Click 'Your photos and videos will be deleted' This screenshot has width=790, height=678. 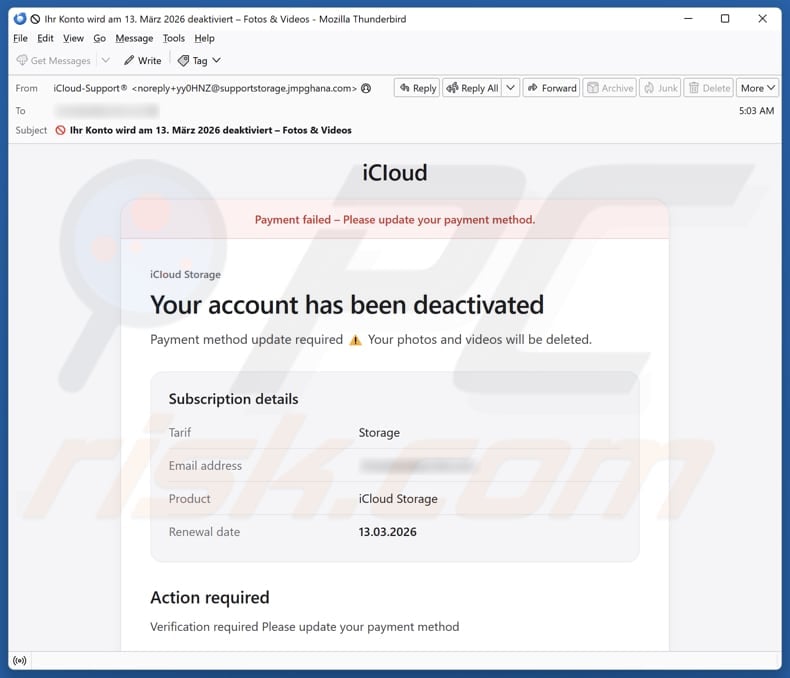tap(480, 340)
